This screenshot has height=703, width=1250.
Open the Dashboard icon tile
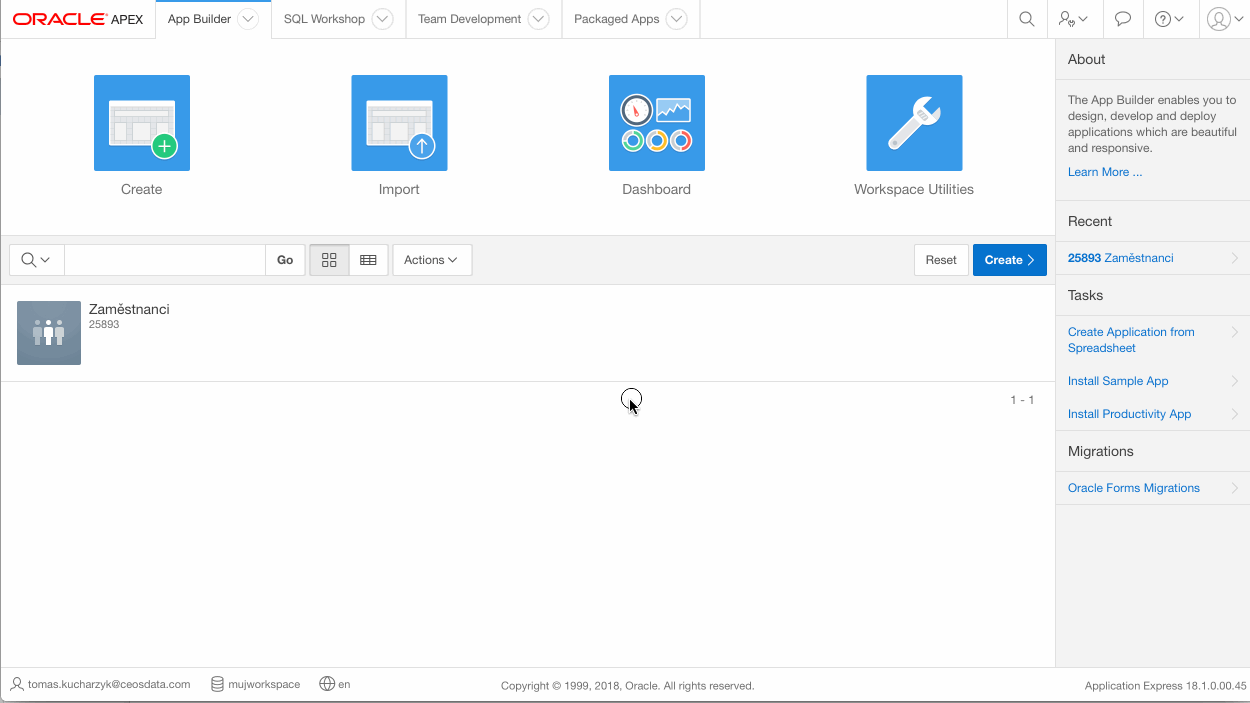656,123
